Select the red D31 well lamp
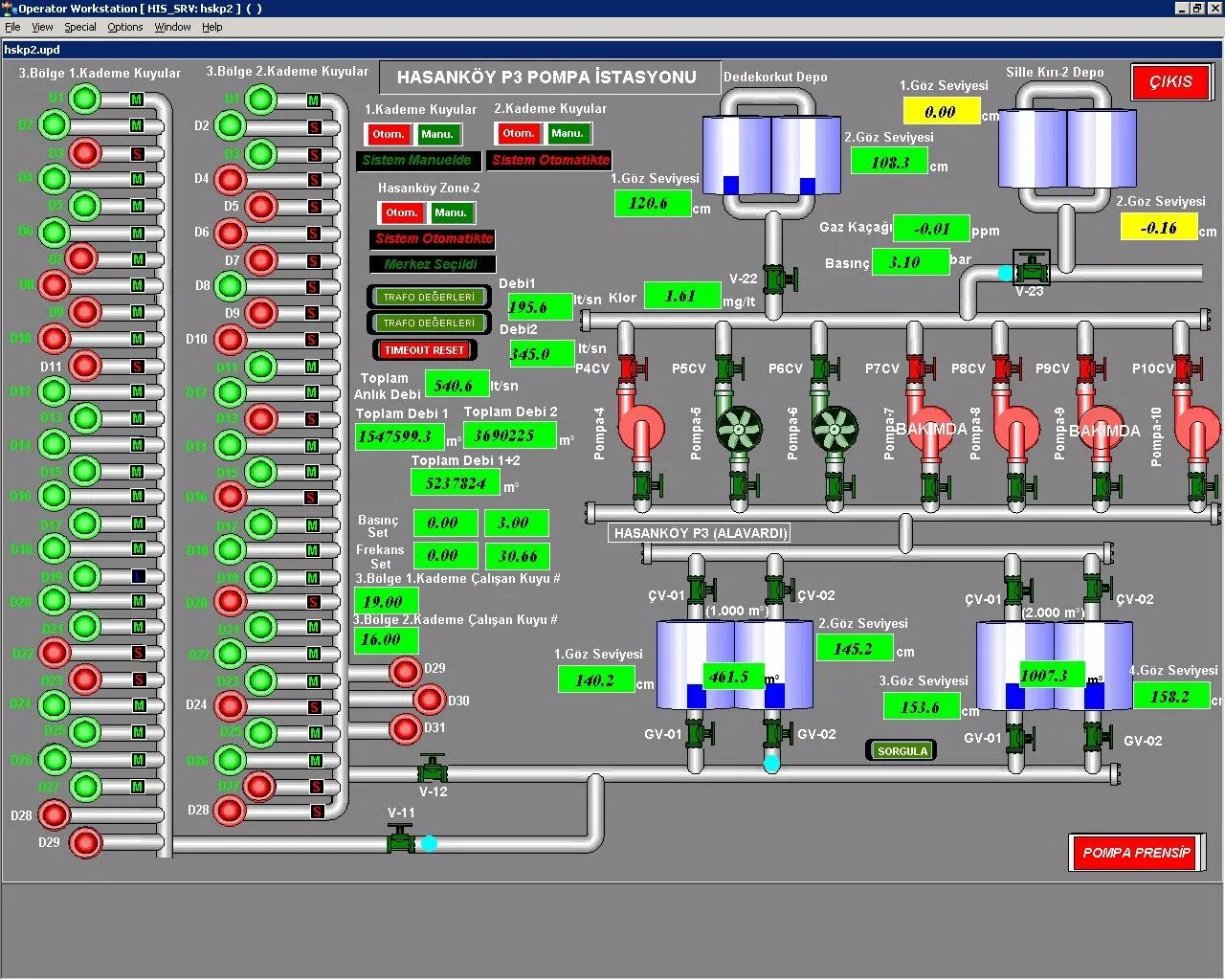 pos(406,728)
